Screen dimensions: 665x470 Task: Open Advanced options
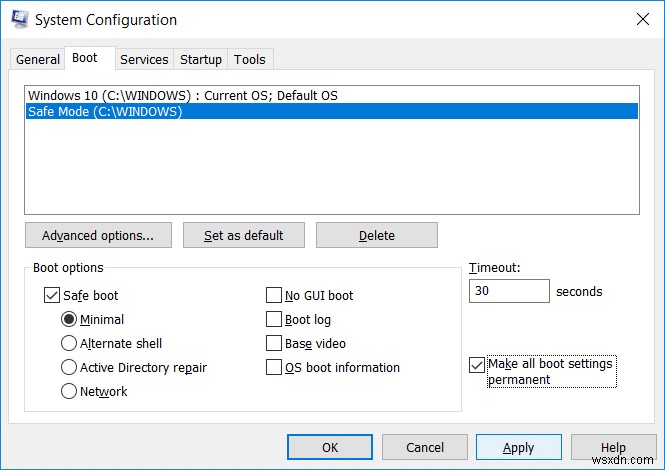pyautogui.click(x=98, y=235)
